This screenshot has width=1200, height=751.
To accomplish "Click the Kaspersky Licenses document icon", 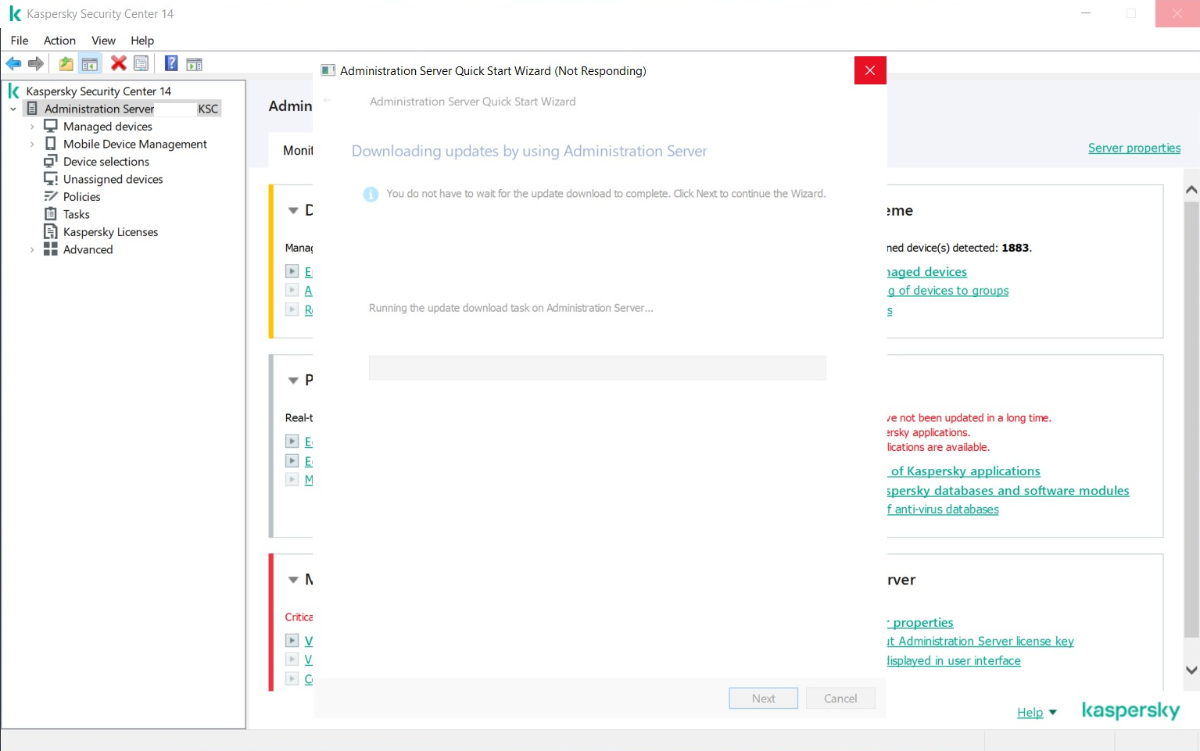I will tap(51, 232).
